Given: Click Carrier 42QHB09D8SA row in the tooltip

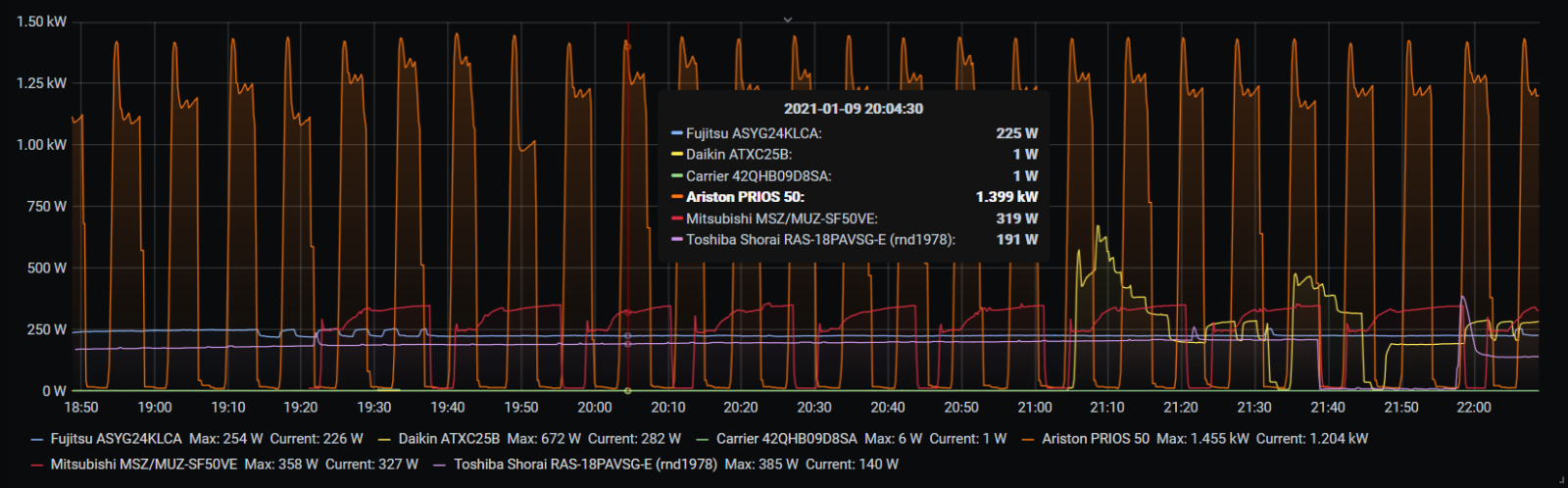Looking at the screenshot, I should pyautogui.click(x=854, y=176).
